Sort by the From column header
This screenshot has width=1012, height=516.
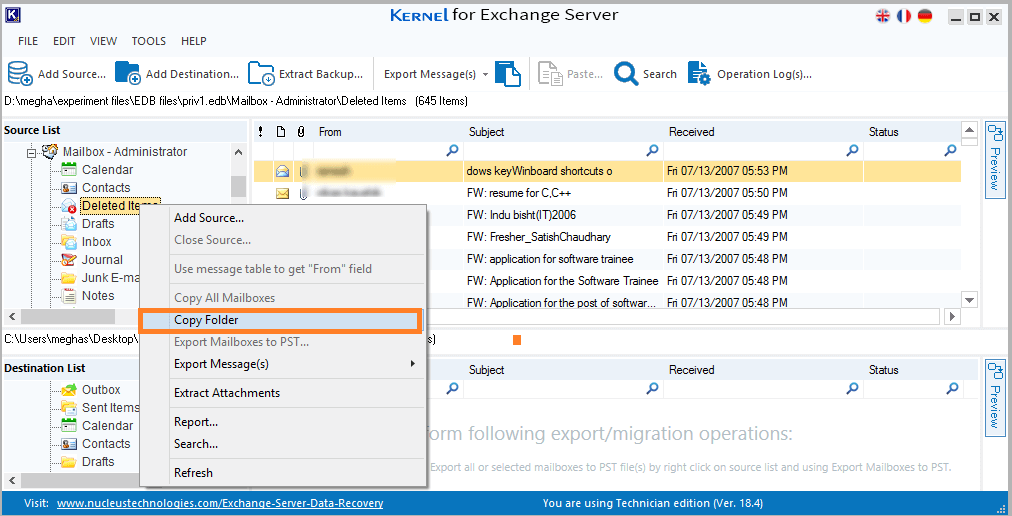click(x=389, y=132)
